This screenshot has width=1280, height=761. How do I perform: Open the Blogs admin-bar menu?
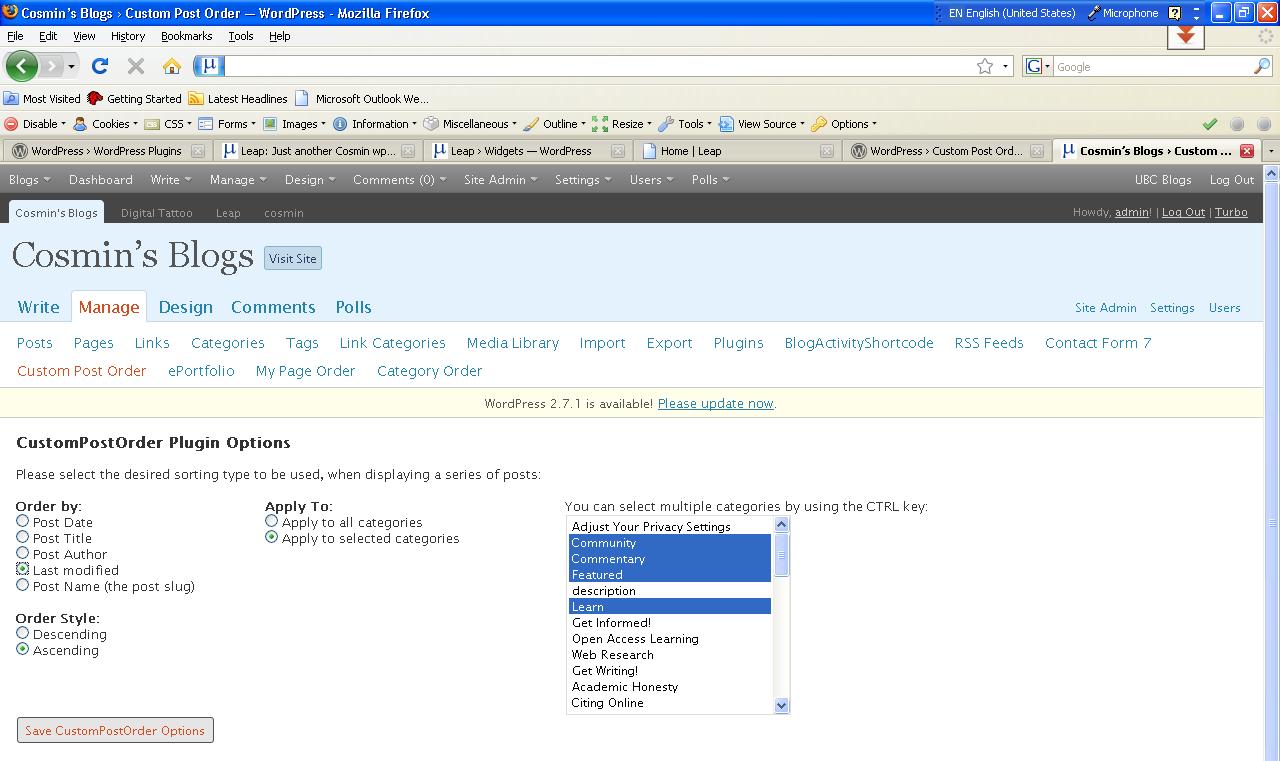pos(28,180)
